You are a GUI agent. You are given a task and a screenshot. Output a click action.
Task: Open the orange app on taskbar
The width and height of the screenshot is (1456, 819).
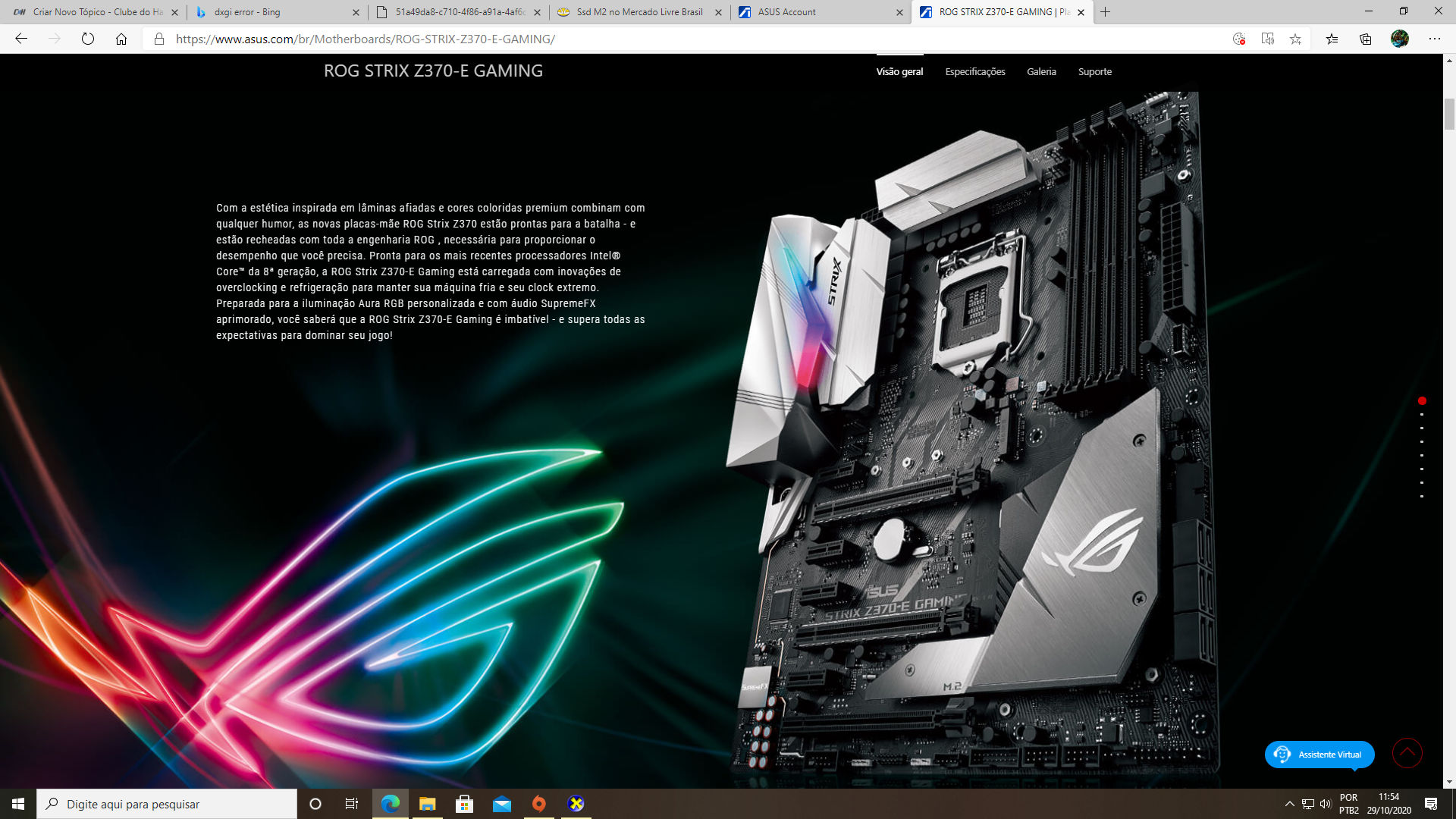click(x=539, y=804)
